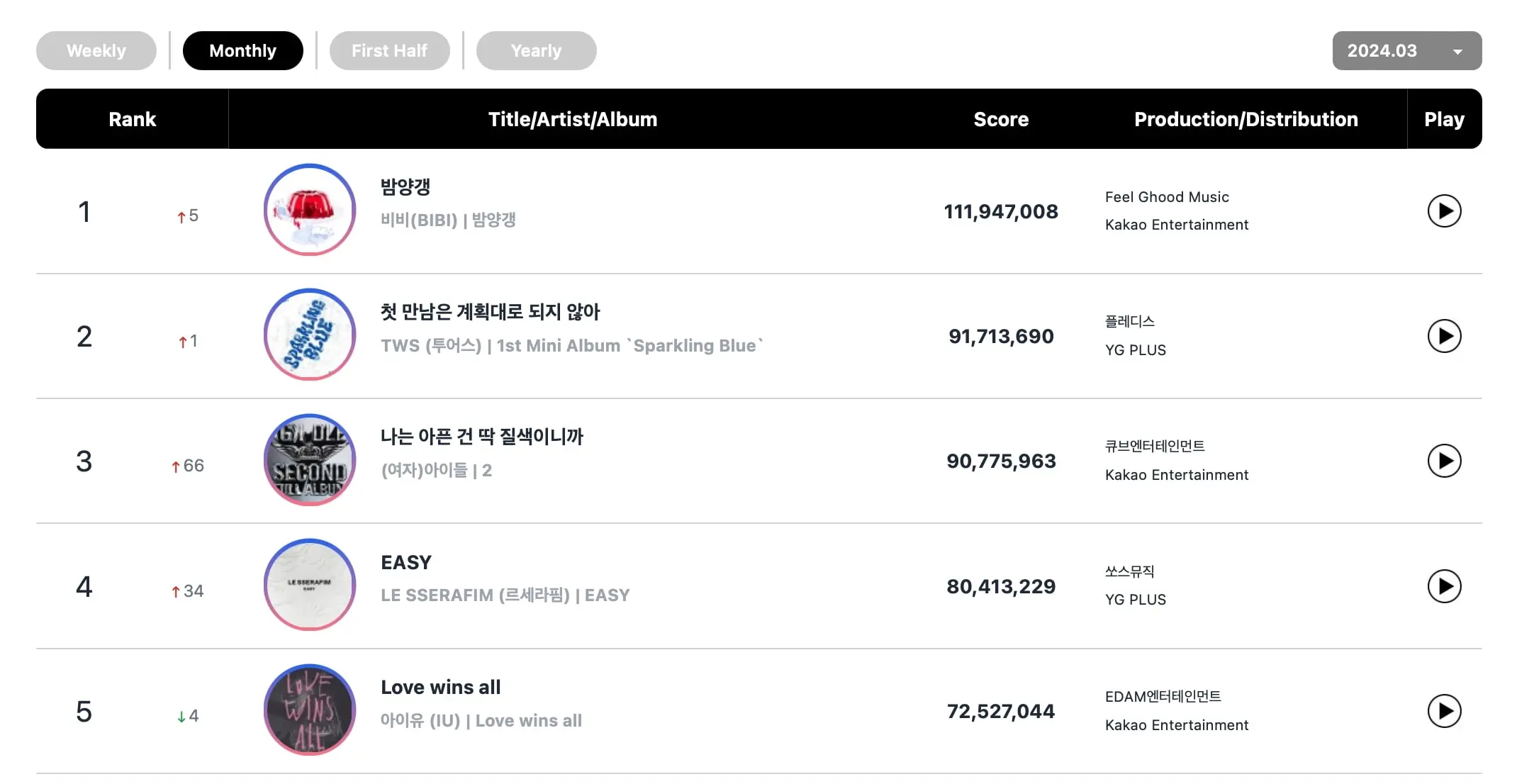Play the rank 1 song 밤양갱

[x=1444, y=211]
